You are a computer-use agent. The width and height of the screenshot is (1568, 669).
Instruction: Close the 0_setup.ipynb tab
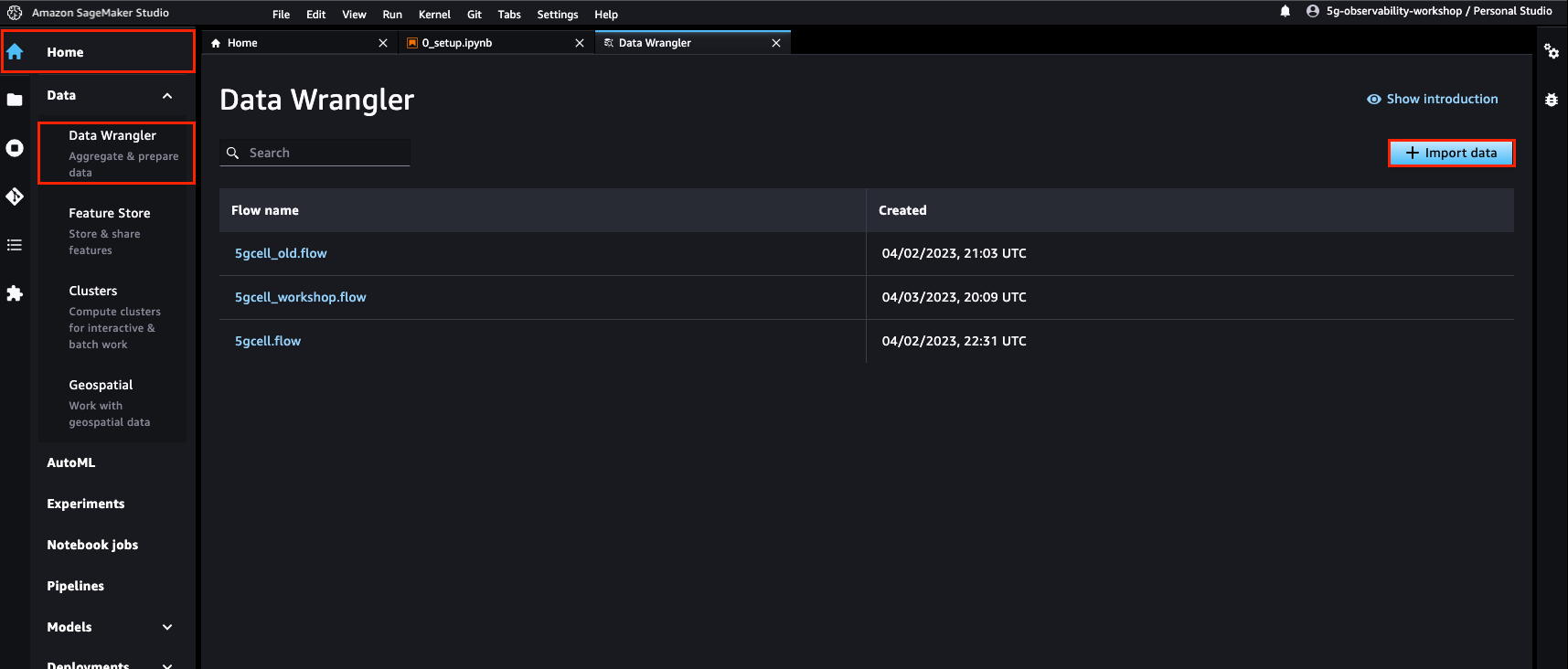tap(580, 43)
